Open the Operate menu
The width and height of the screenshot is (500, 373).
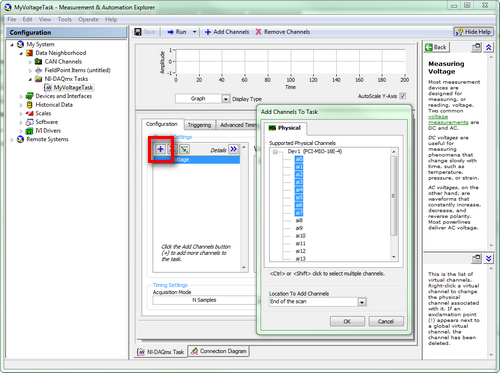88,19
